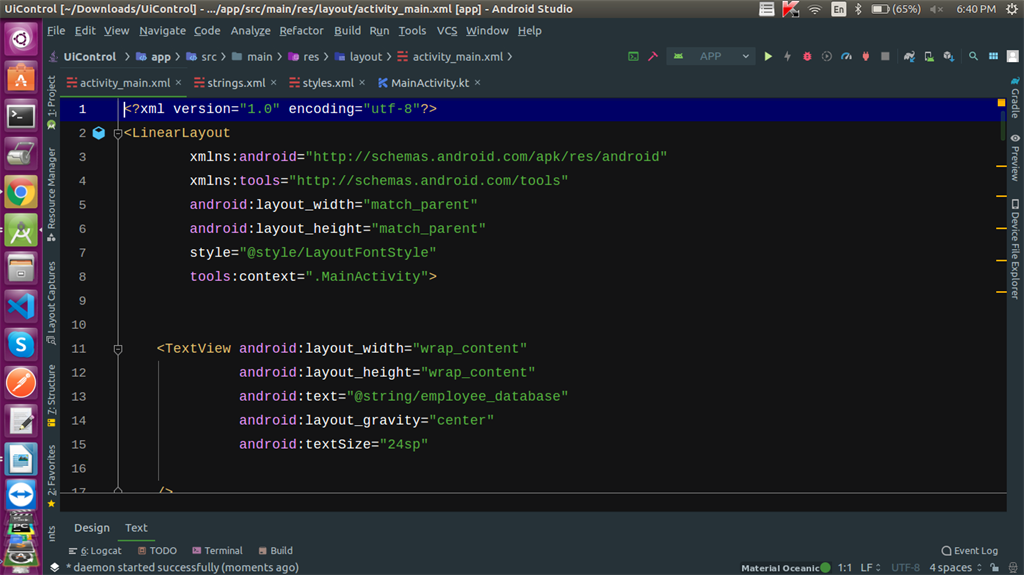Open the Analyze menu
The height and width of the screenshot is (575, 1024).
coord(250,31)
